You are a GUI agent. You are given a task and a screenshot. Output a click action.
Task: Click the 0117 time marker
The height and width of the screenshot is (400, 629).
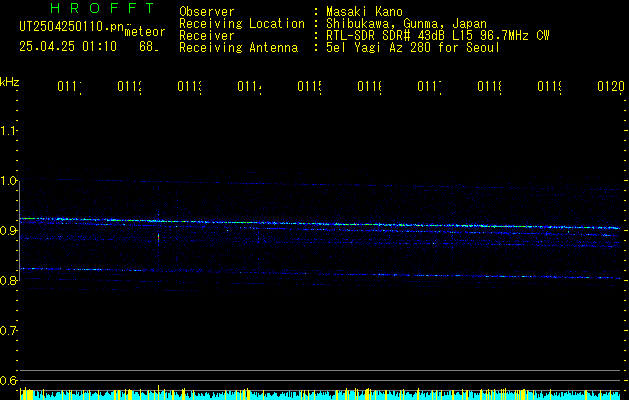coord(429,87)
